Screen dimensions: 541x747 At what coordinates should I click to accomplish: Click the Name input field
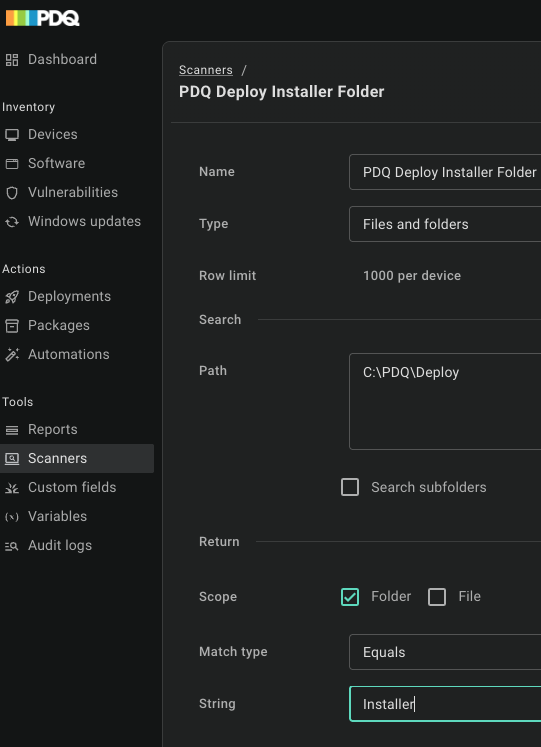(445, 172)
